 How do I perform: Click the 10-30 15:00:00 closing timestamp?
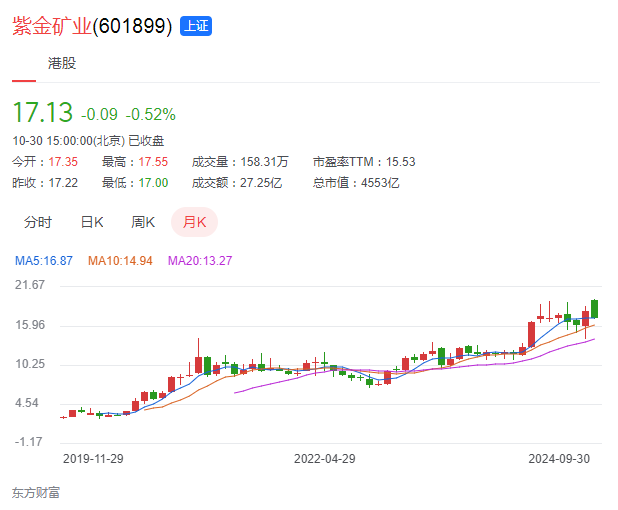(88, 141)
